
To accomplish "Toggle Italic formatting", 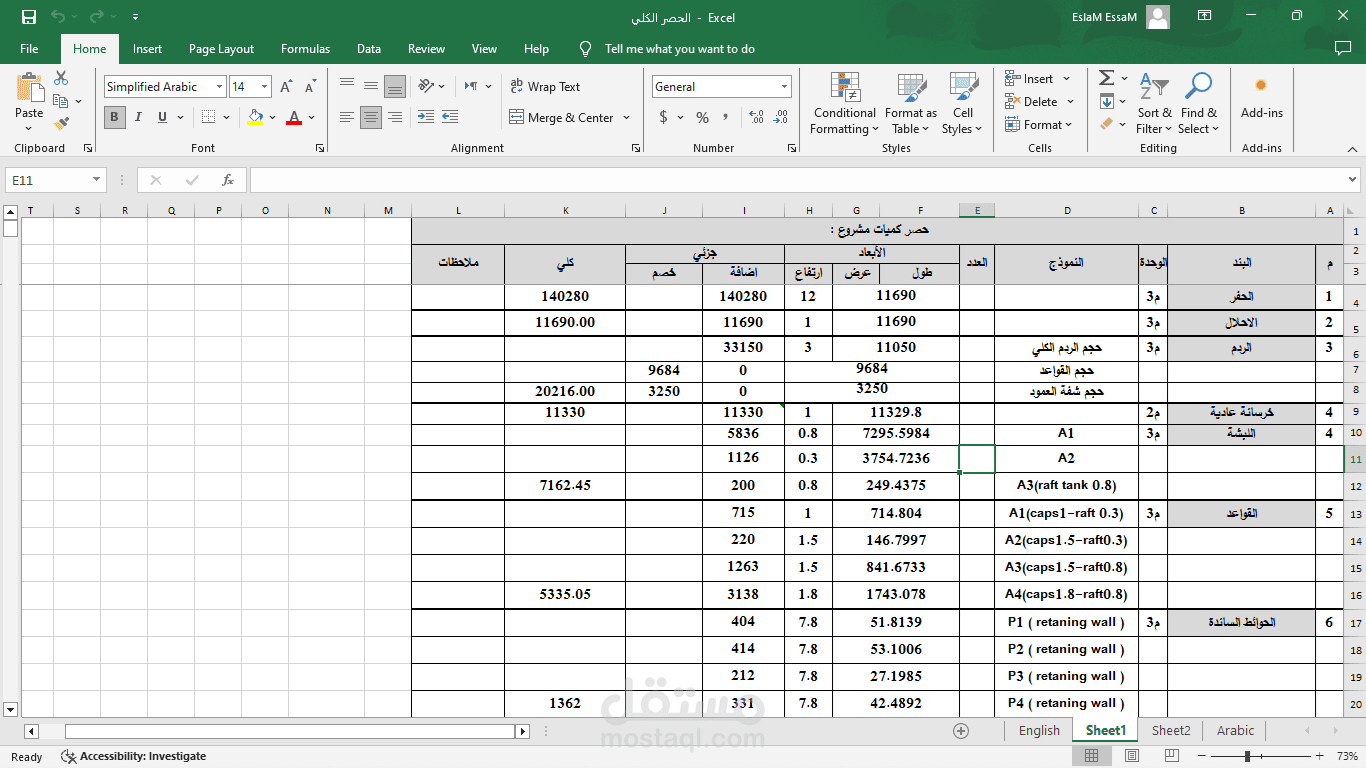I will (139, 117).
